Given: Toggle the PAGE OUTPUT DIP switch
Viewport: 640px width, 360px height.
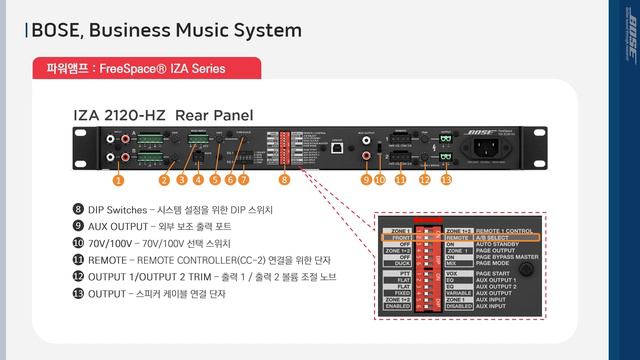Looking at the screenshot, I should click(x=427, y=251).
